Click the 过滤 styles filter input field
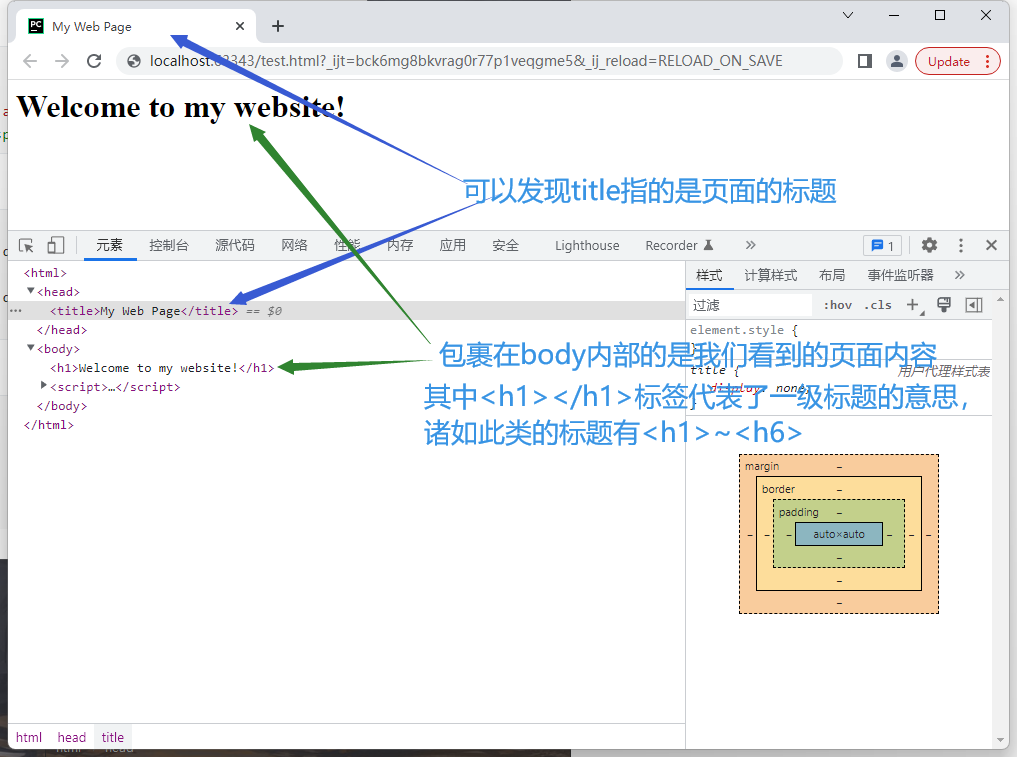 pos(750,305)
